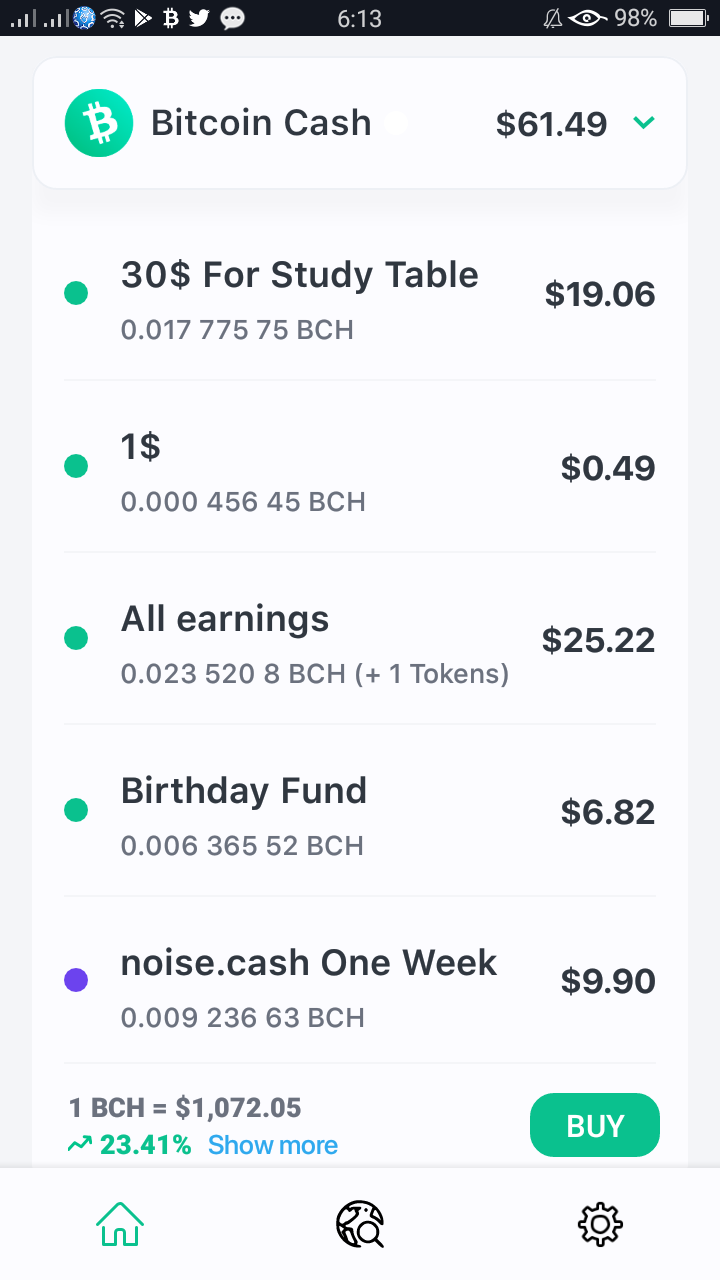Tap the Bitcoin Cash logo icon
Viewport: 720px width, 1280px height.
99,123
